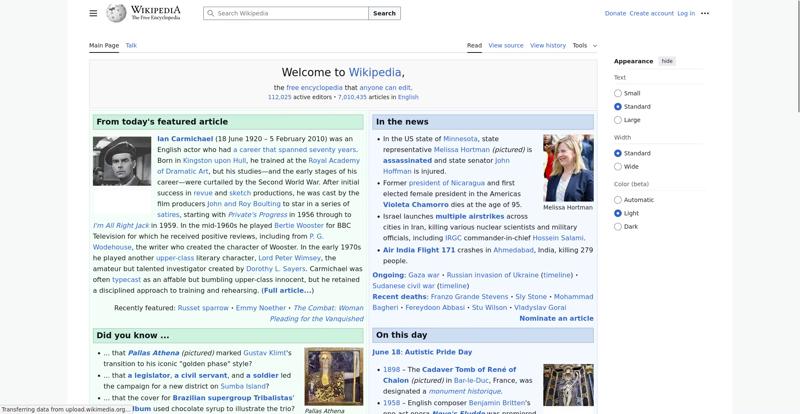
Task: Open Autistic Pride Day link
Action: tap(439, 352)
